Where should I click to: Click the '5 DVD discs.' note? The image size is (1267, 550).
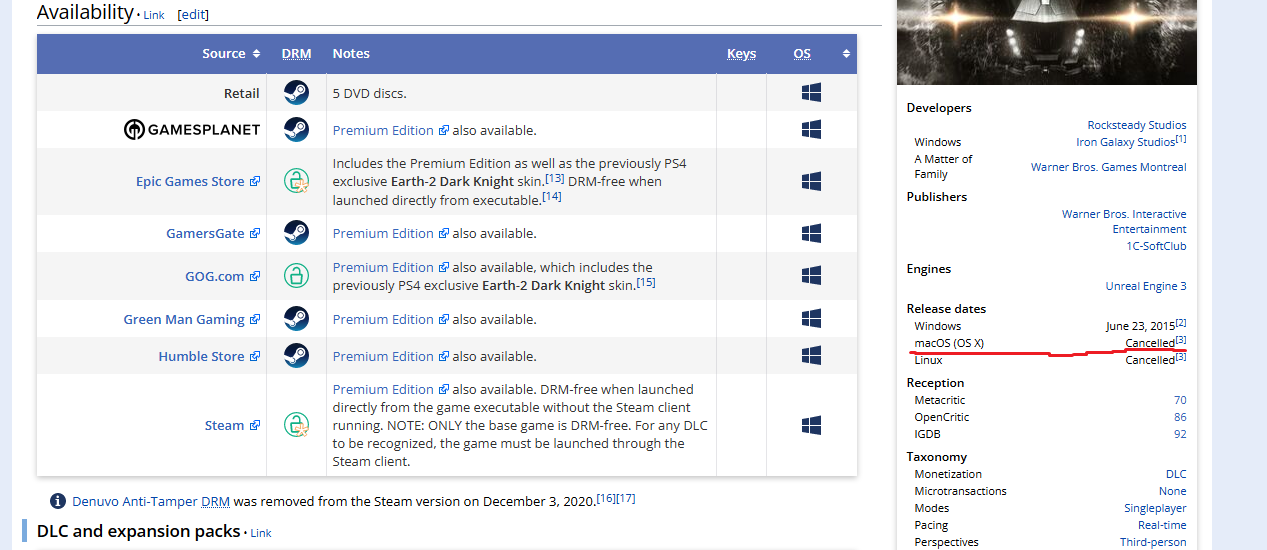coord(369,93)
